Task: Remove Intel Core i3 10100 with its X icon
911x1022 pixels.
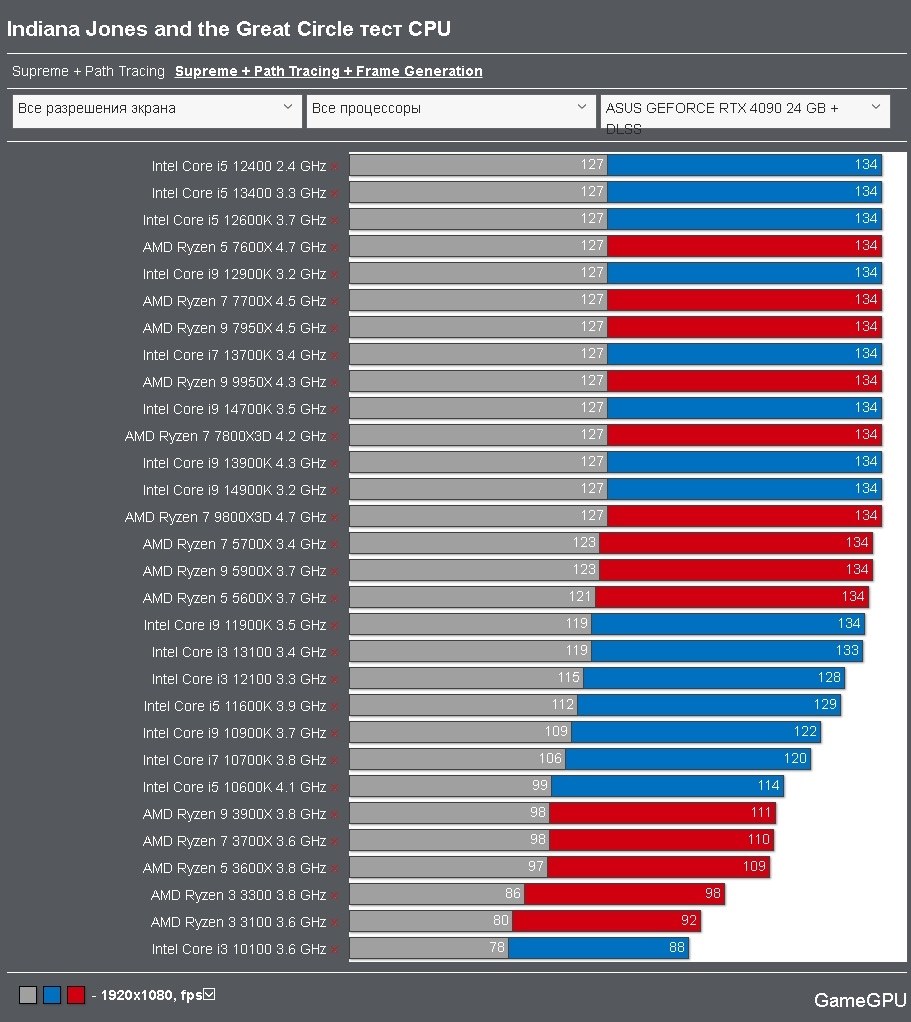Action: click(335, 949)
